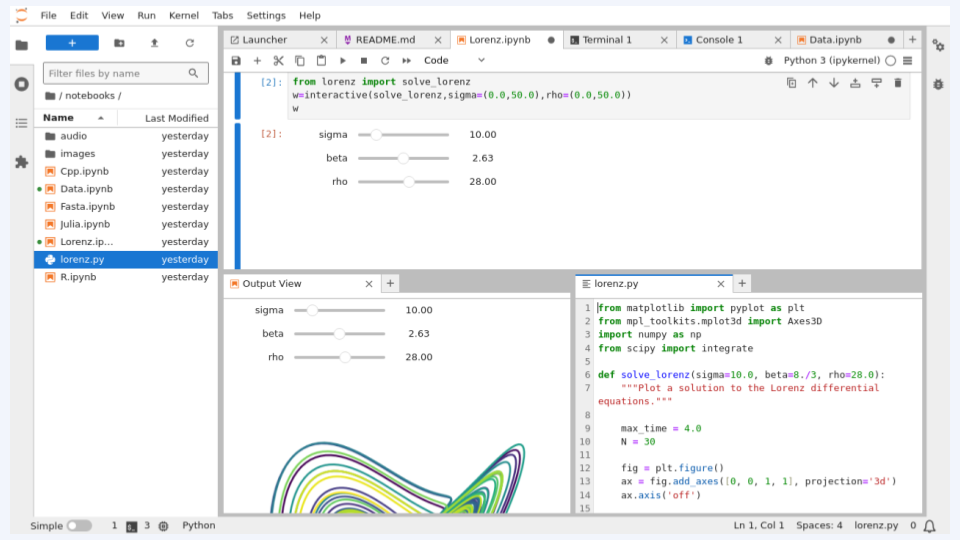Run the selected cell with play icon
Screen dimensions: 960x540
click(343, 60)
